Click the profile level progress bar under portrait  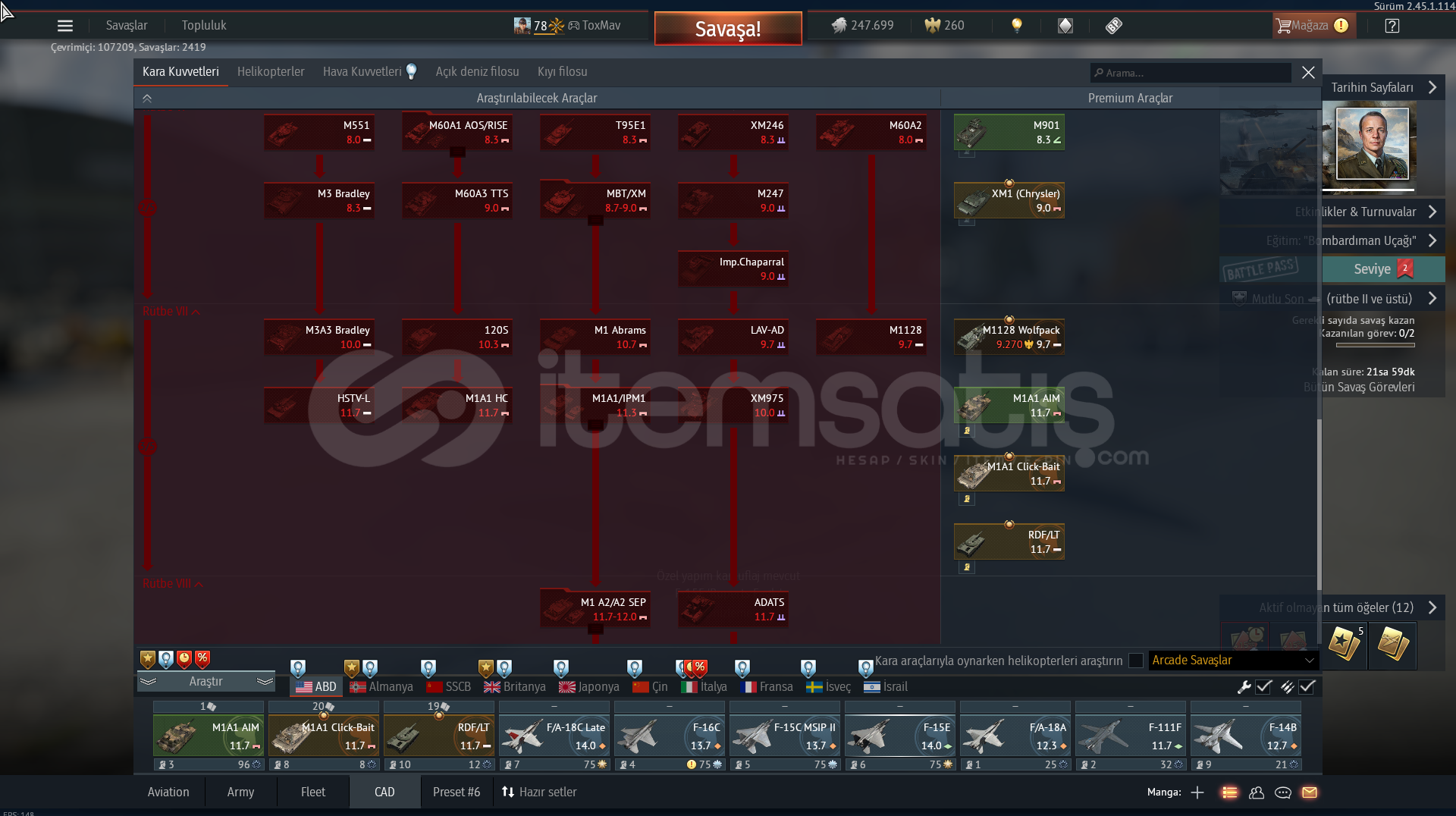pyautogui.click(x=1369, y=190)
